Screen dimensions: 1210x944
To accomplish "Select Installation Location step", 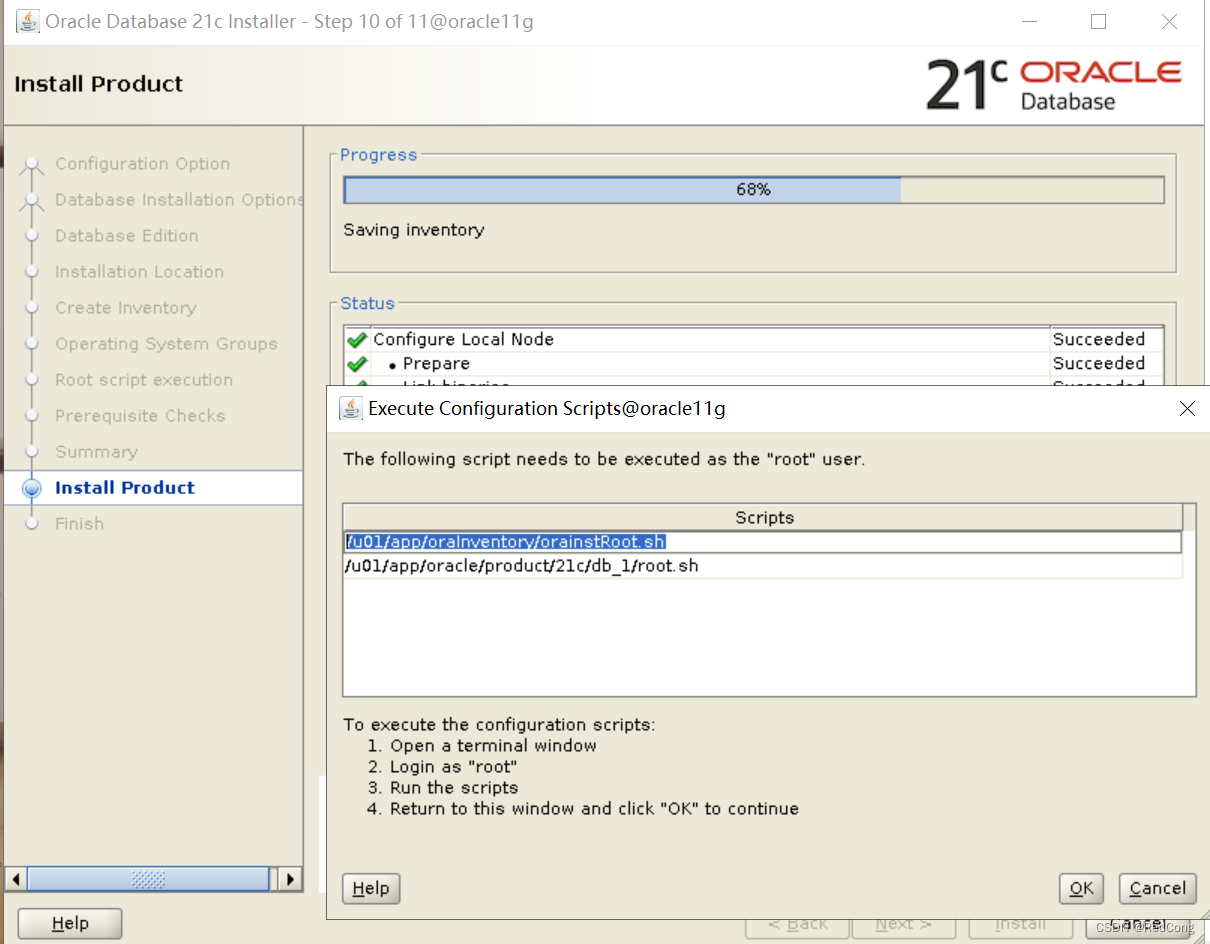I will coord(139,272).
